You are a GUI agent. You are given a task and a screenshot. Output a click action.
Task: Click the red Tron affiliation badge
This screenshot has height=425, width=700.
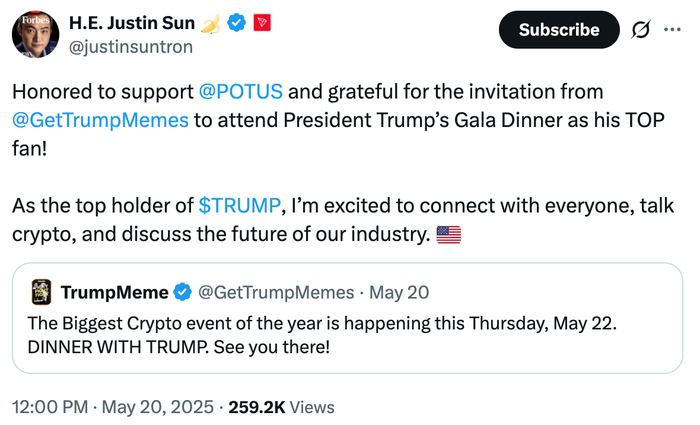pos(263,22)
